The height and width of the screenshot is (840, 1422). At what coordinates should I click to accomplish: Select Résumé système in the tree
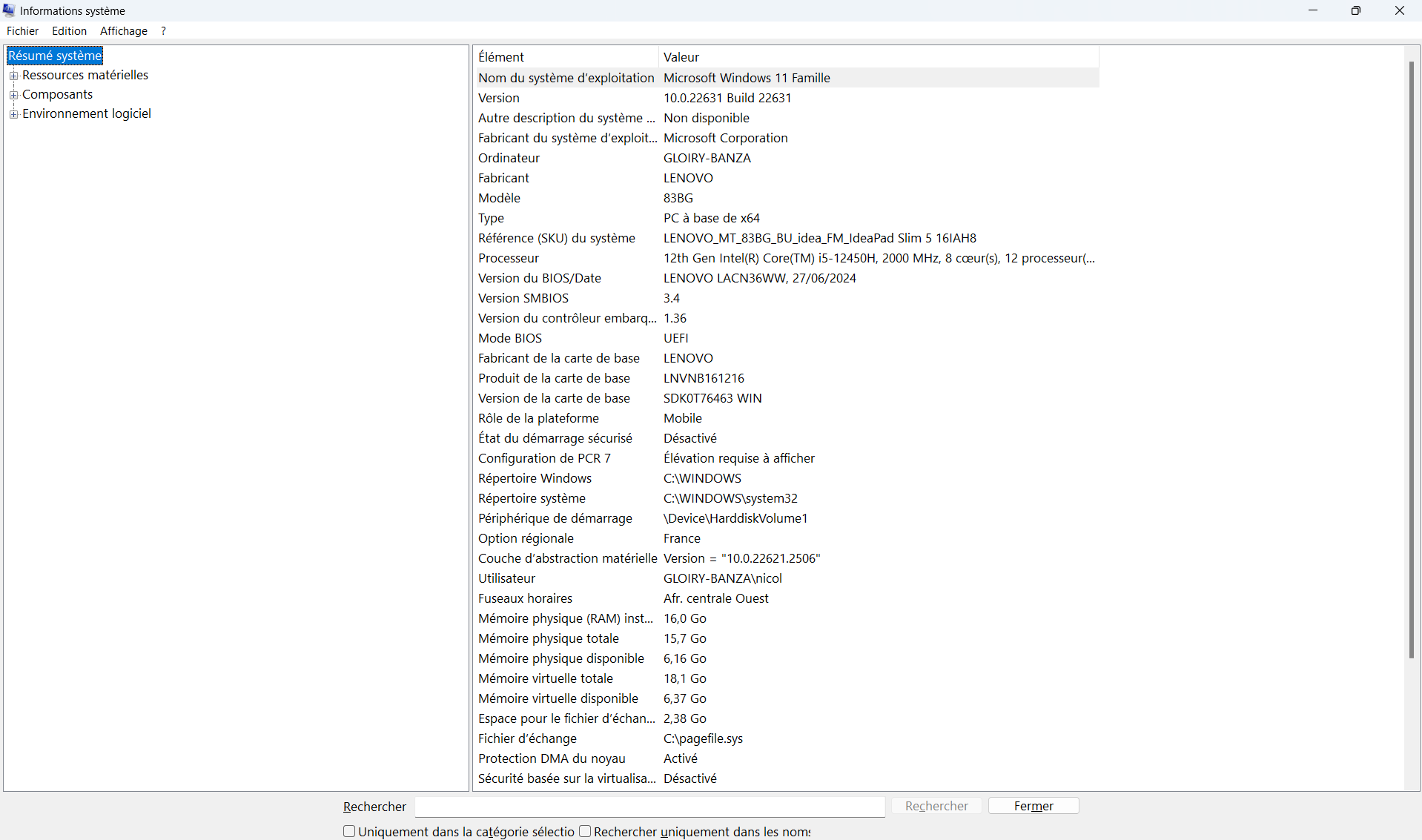55,56
